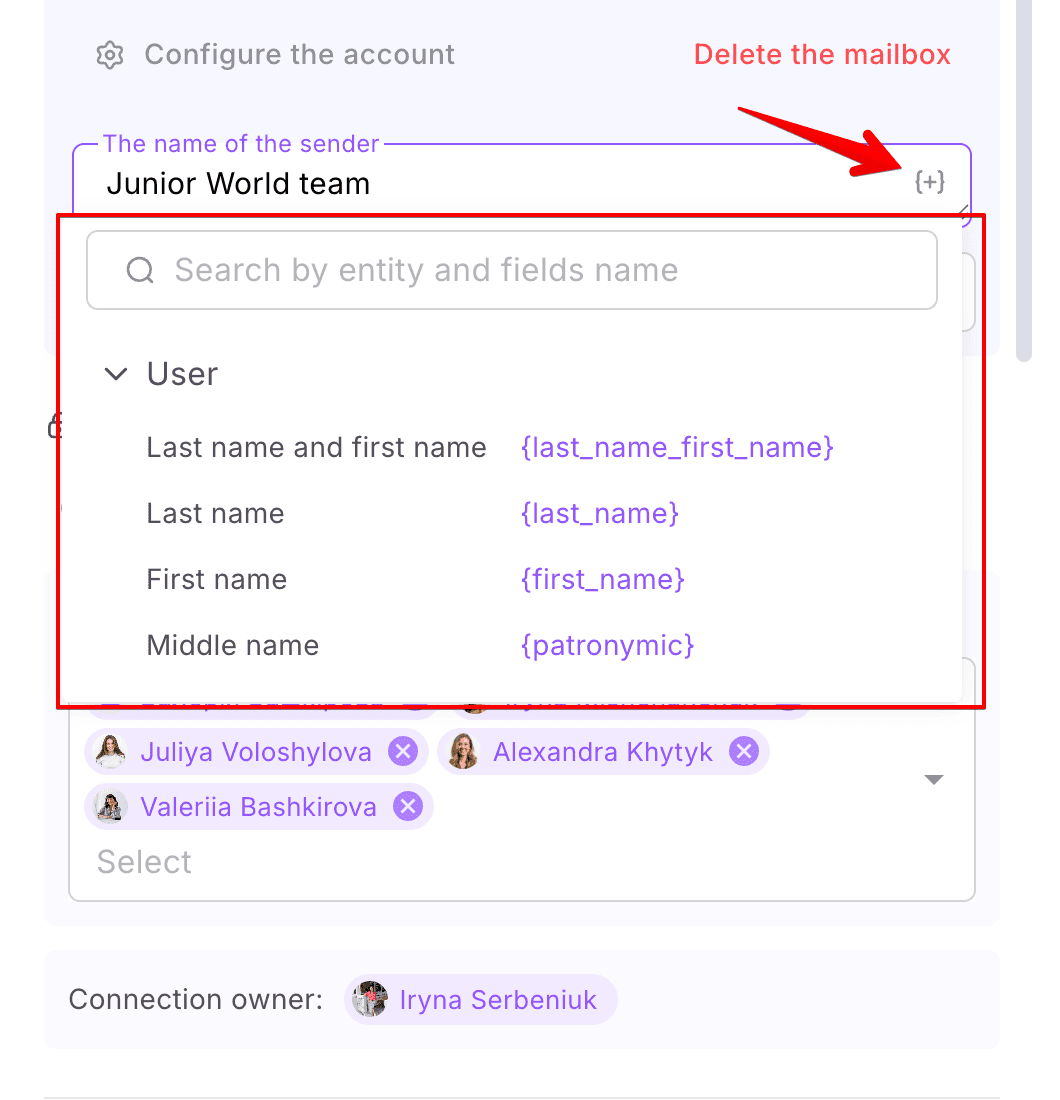
Task: Click in the Search by entity and fields name box
Action: [x=512, y=270]
